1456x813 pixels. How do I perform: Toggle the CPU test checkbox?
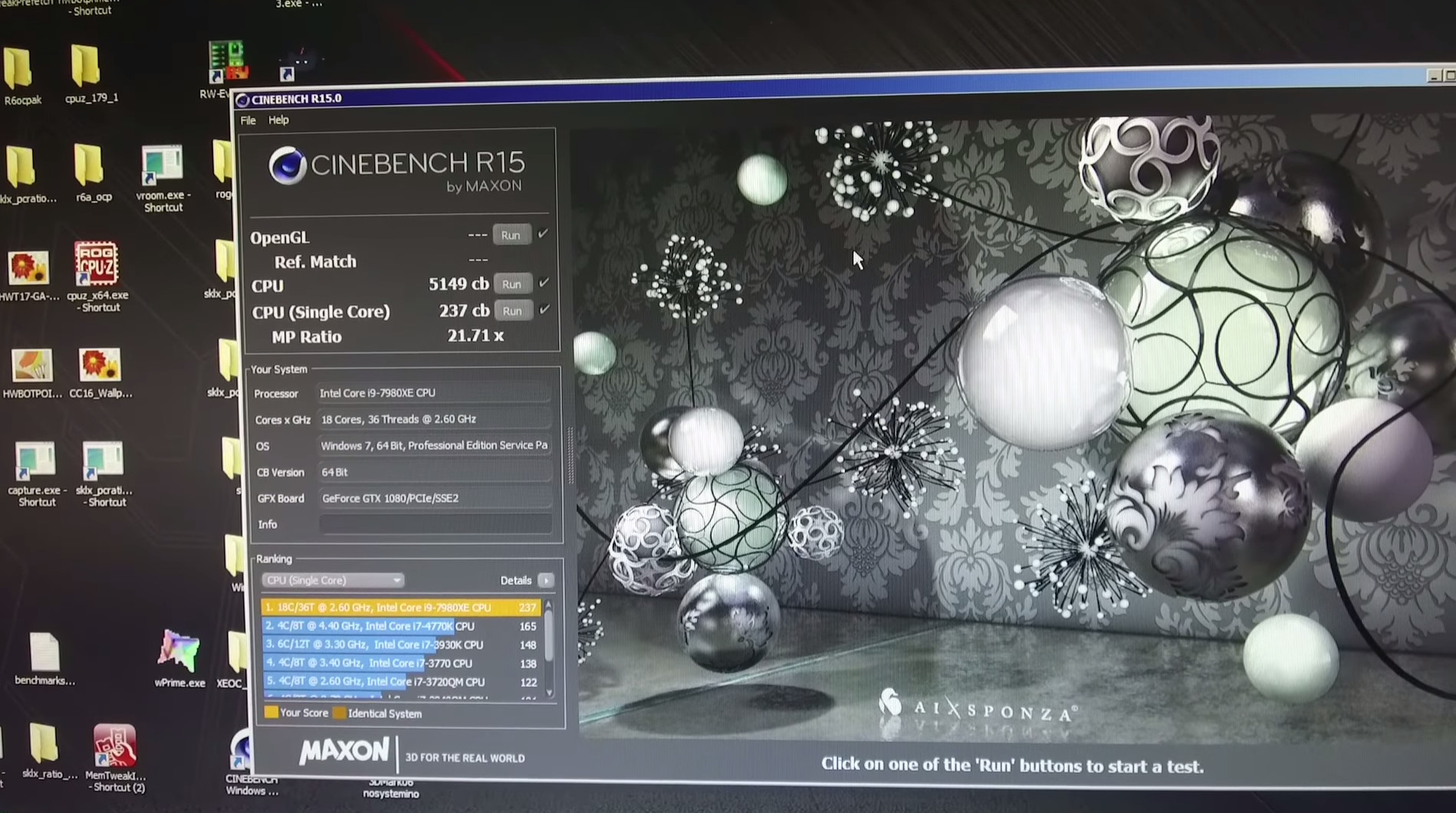[544, 284]
